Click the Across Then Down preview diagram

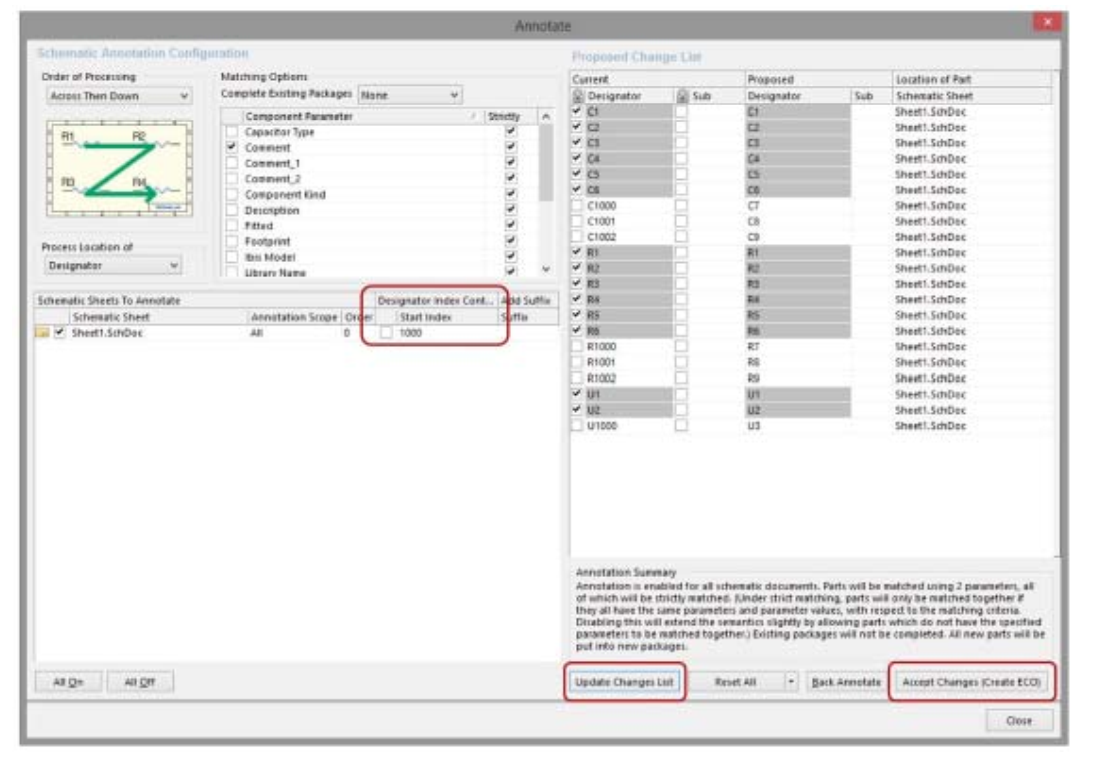pos(120,168)
